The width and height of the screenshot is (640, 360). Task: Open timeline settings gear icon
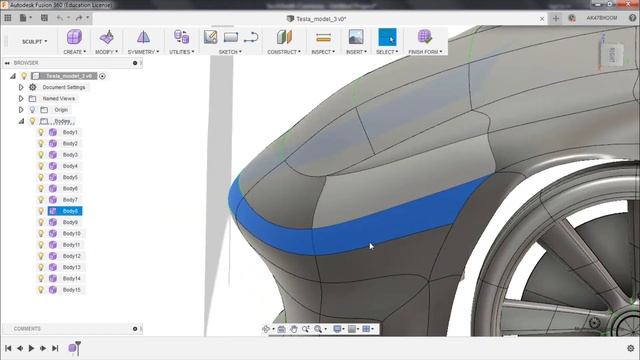pos(631,348)
